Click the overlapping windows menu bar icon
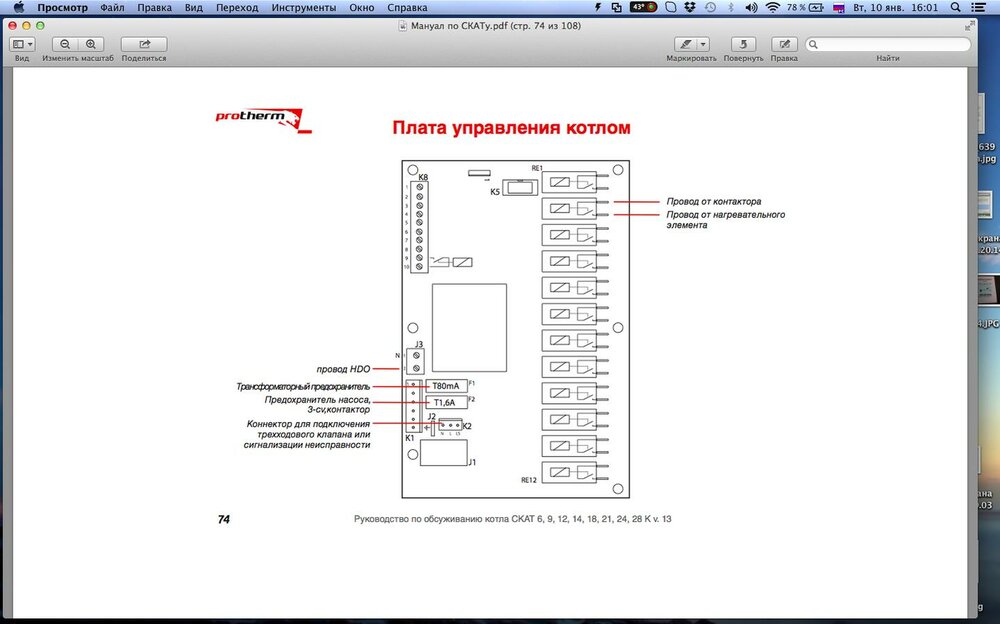Viewport: 1000px width, 624px height. click(617, 8)
